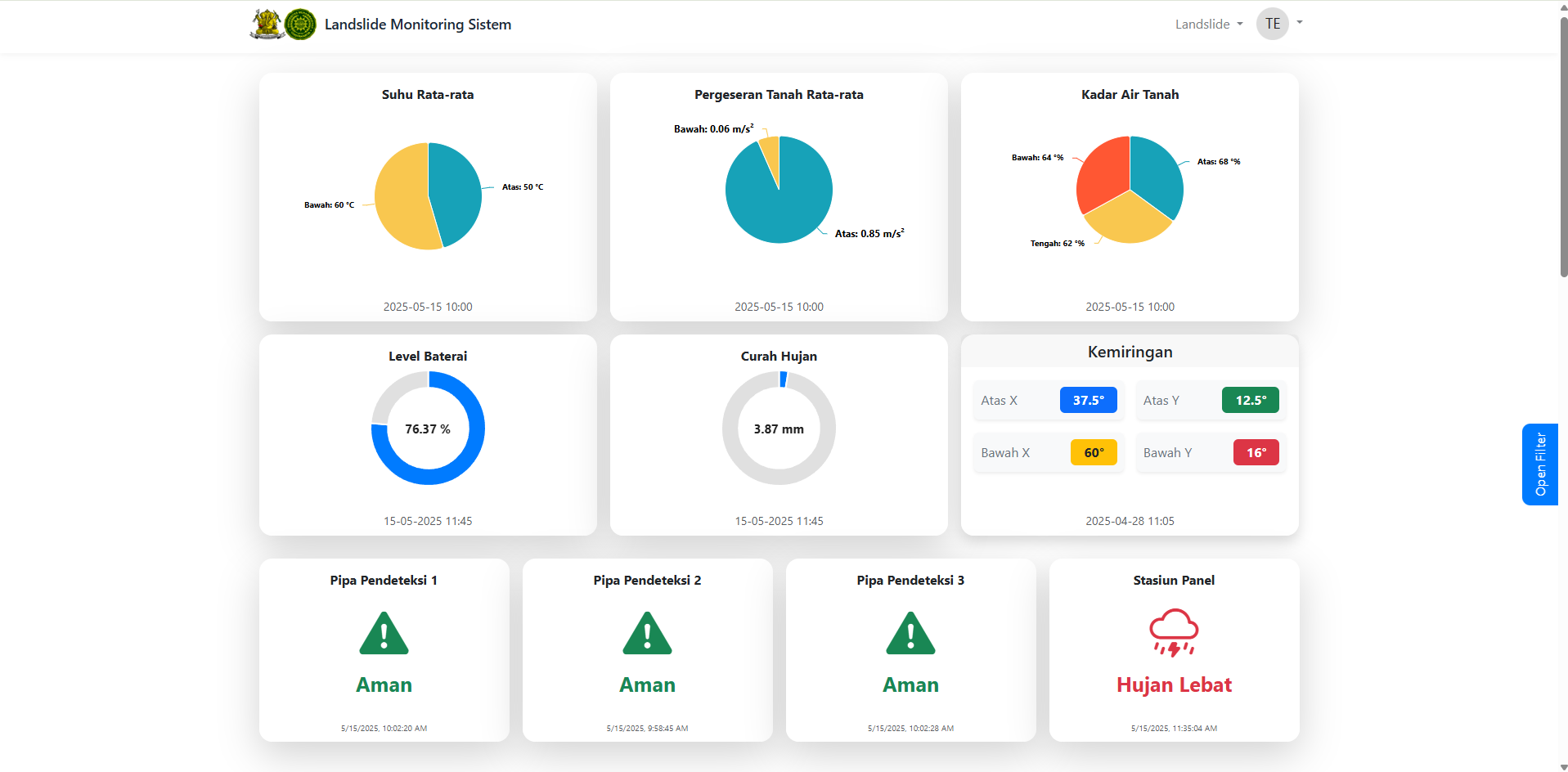
Task: Expand the user account dropdown arrow
Action: coord(1300,23)
